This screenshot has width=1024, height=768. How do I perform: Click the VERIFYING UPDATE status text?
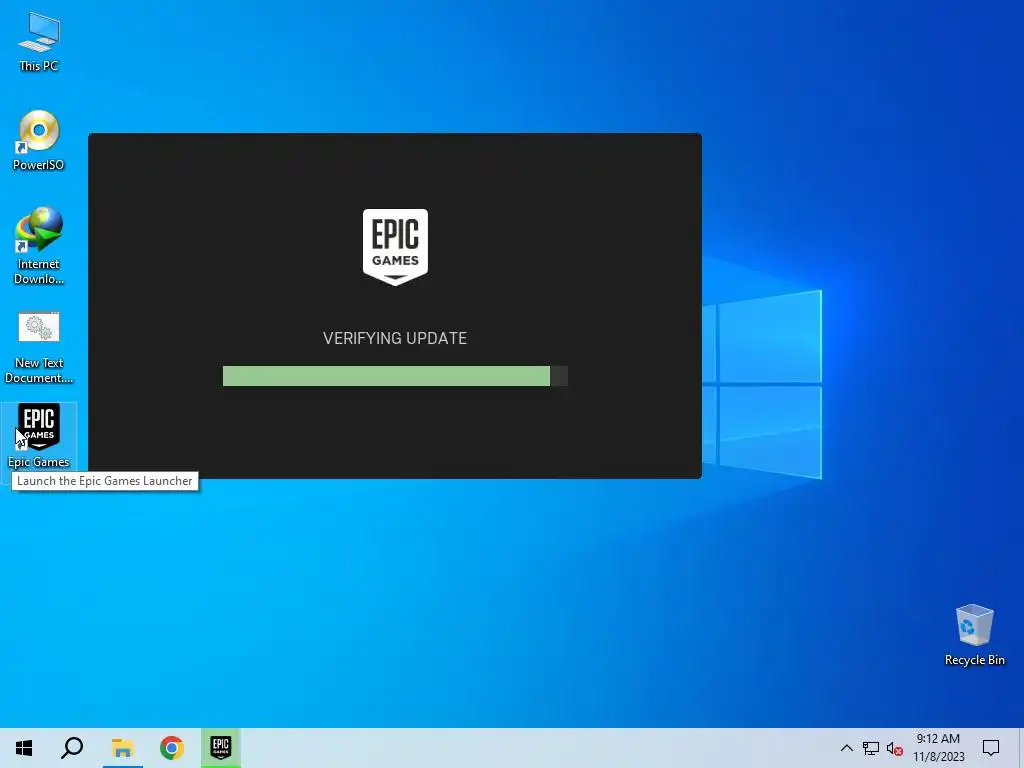395,338
